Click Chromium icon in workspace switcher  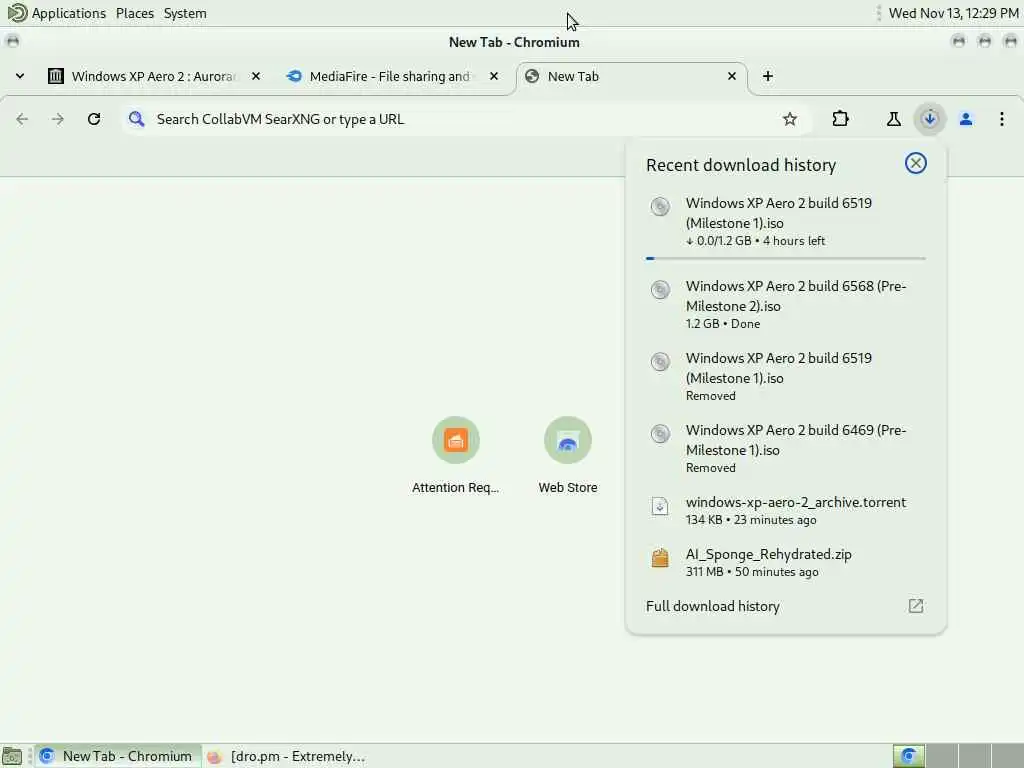click(x=908, y=756)
